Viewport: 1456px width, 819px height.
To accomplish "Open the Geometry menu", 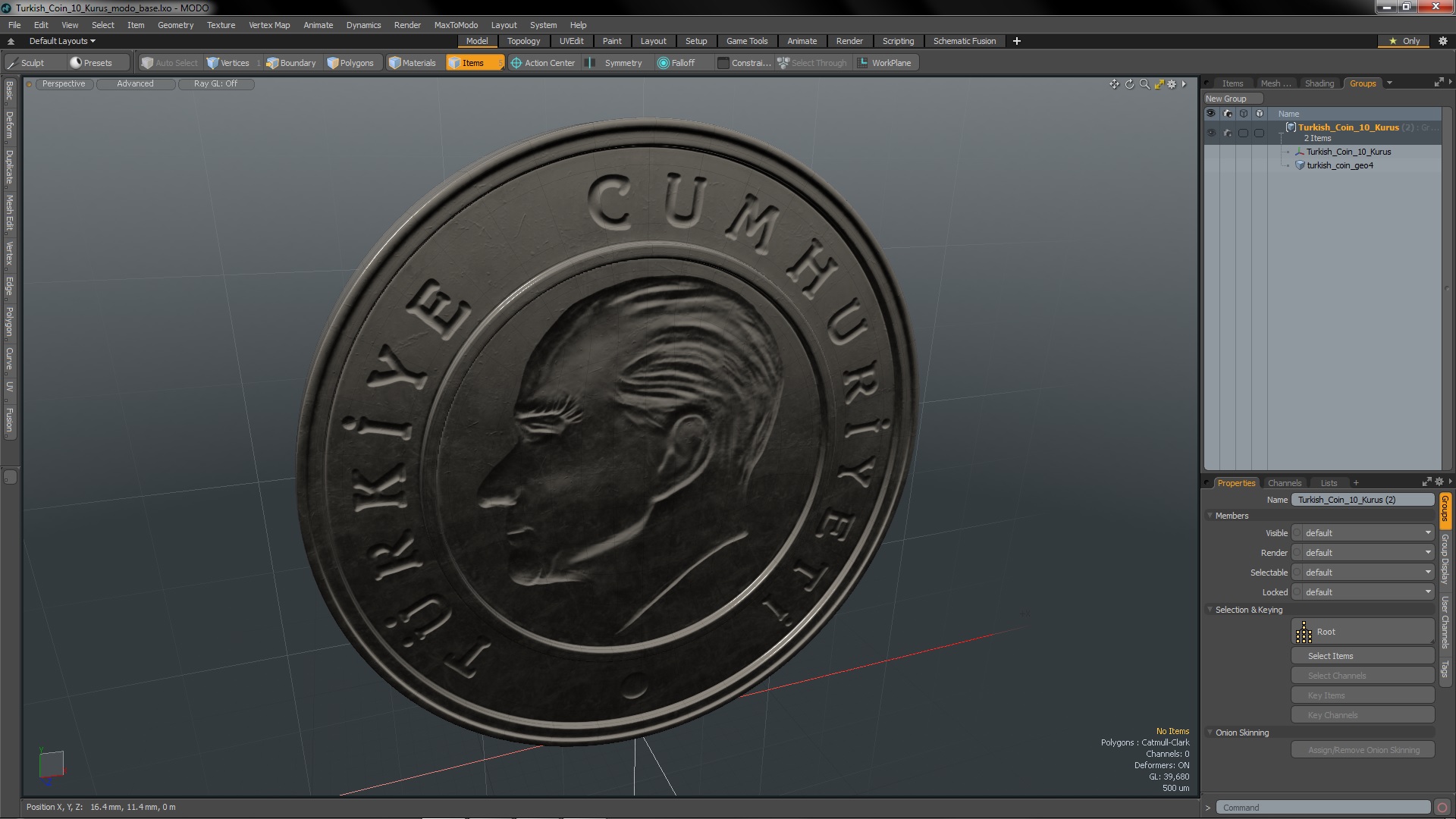I will coord(175,25).
